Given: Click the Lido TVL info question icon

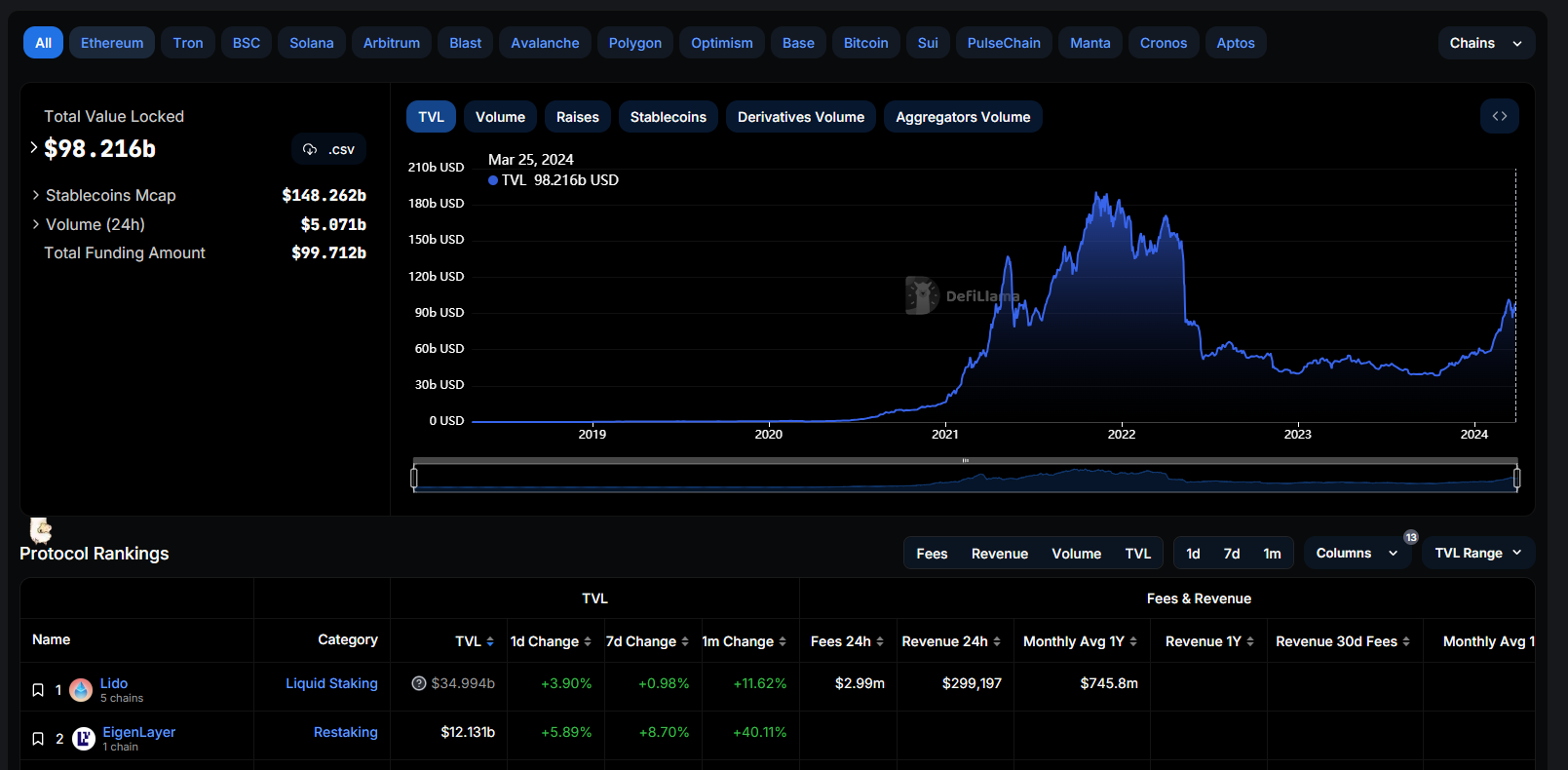Looking at the screenshot, I should point(419,683).
